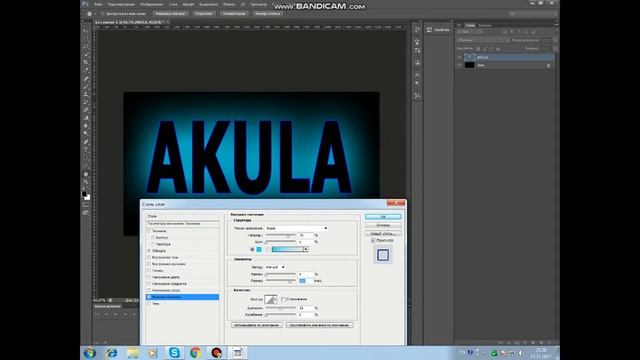Select the Eyedropper tool
The image size is (640, 360).
tap(86, 70)
